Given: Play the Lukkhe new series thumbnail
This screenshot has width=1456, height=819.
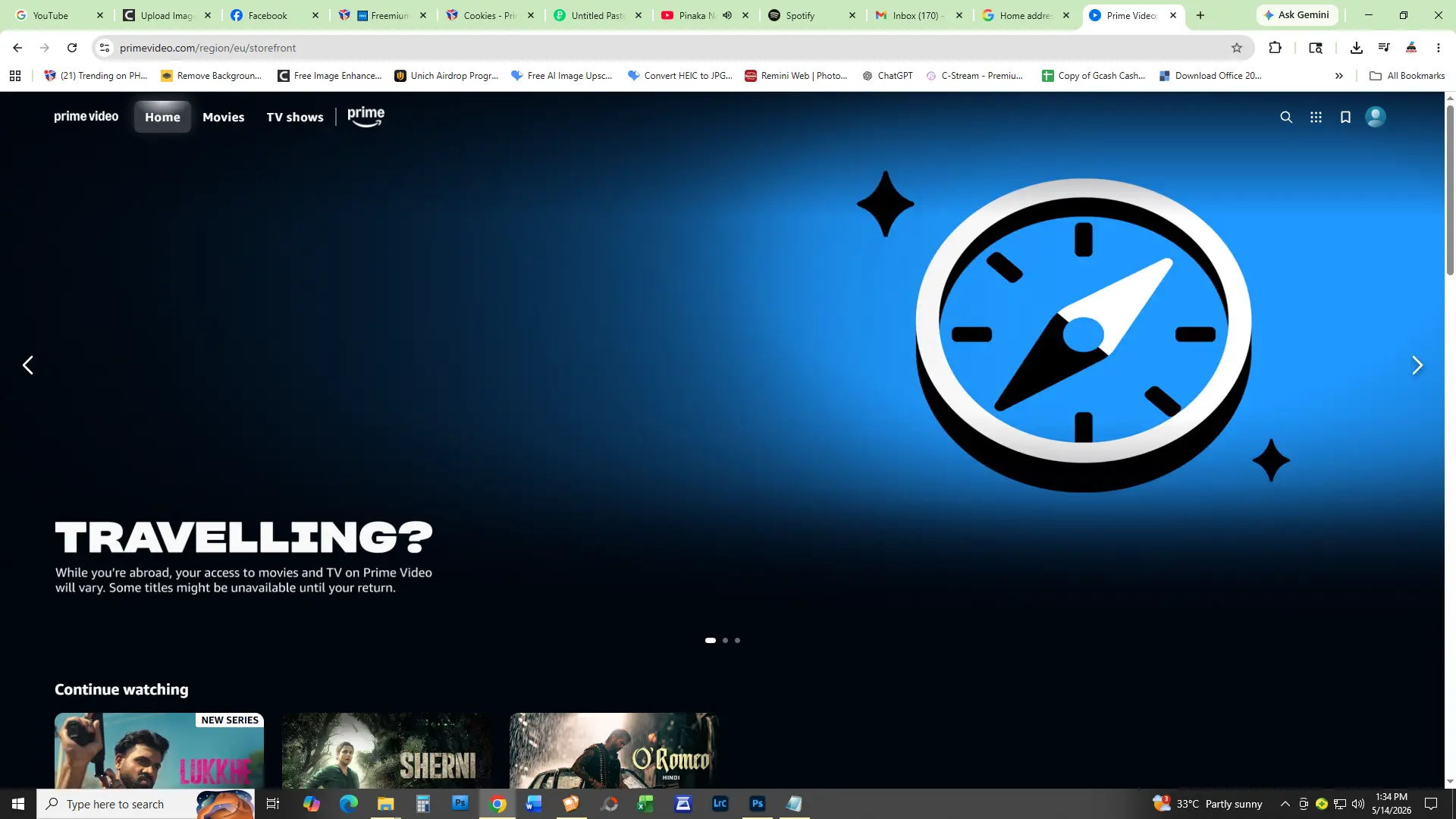Looking at the screenshot, I should (159, 751).
